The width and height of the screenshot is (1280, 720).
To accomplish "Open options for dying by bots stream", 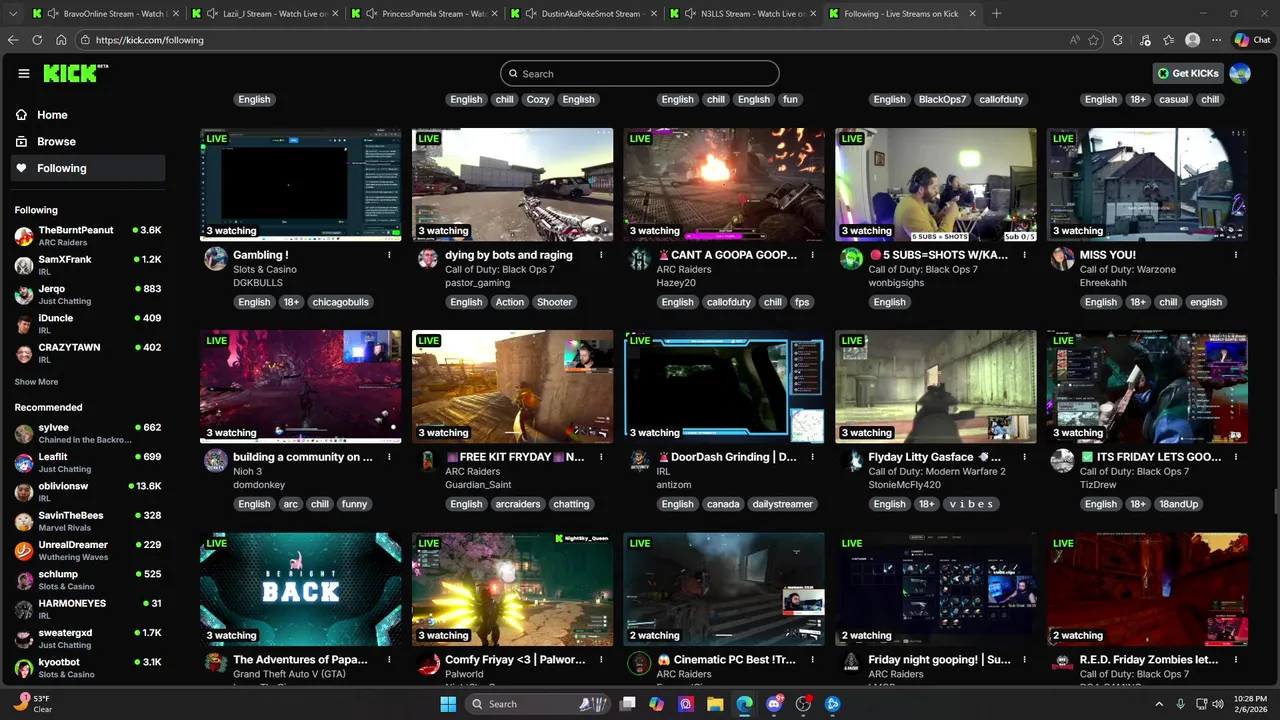I will click(x=601, y=255).
